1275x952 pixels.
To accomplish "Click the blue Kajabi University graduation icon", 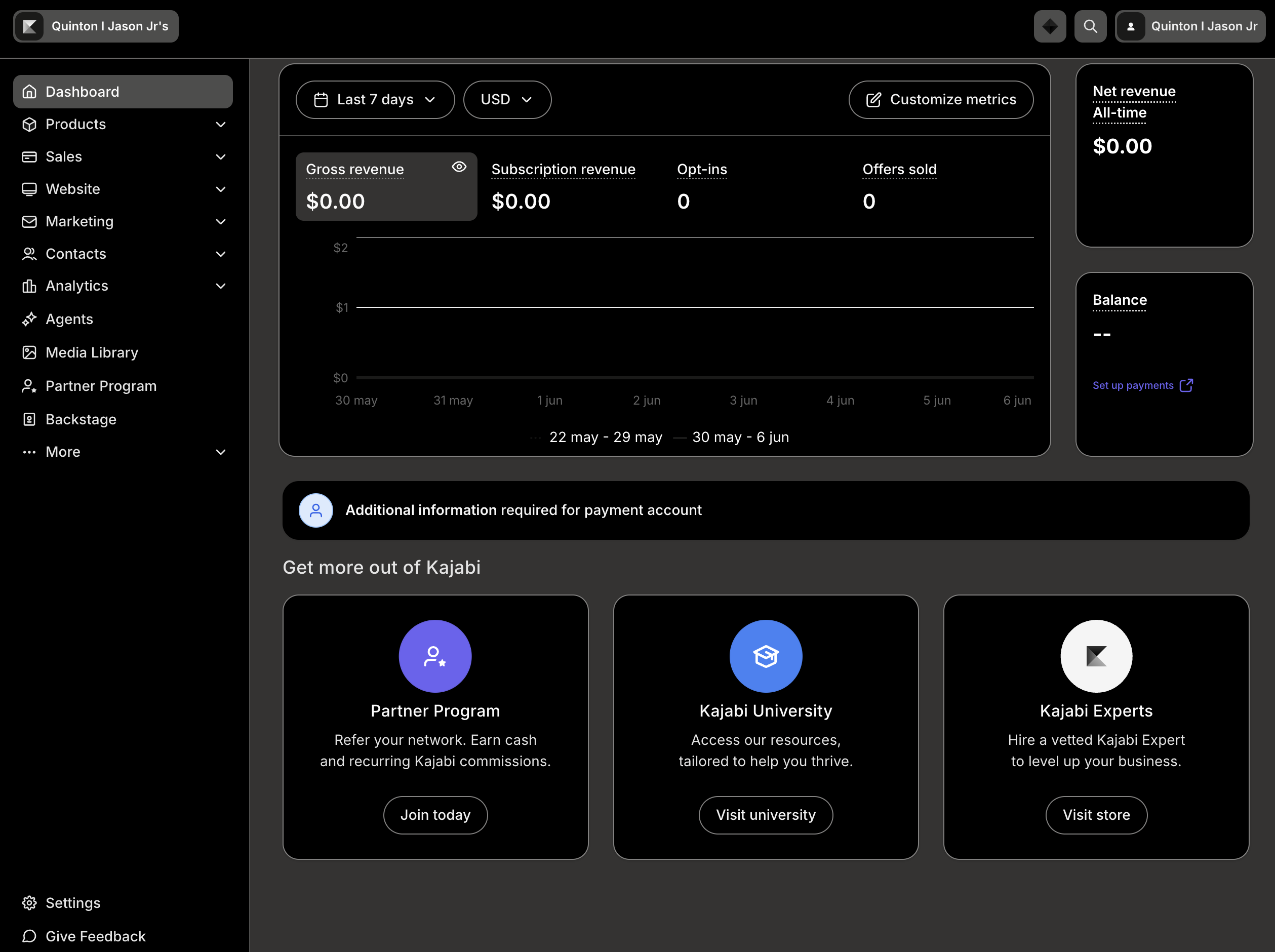I will (x=766, y=656).
